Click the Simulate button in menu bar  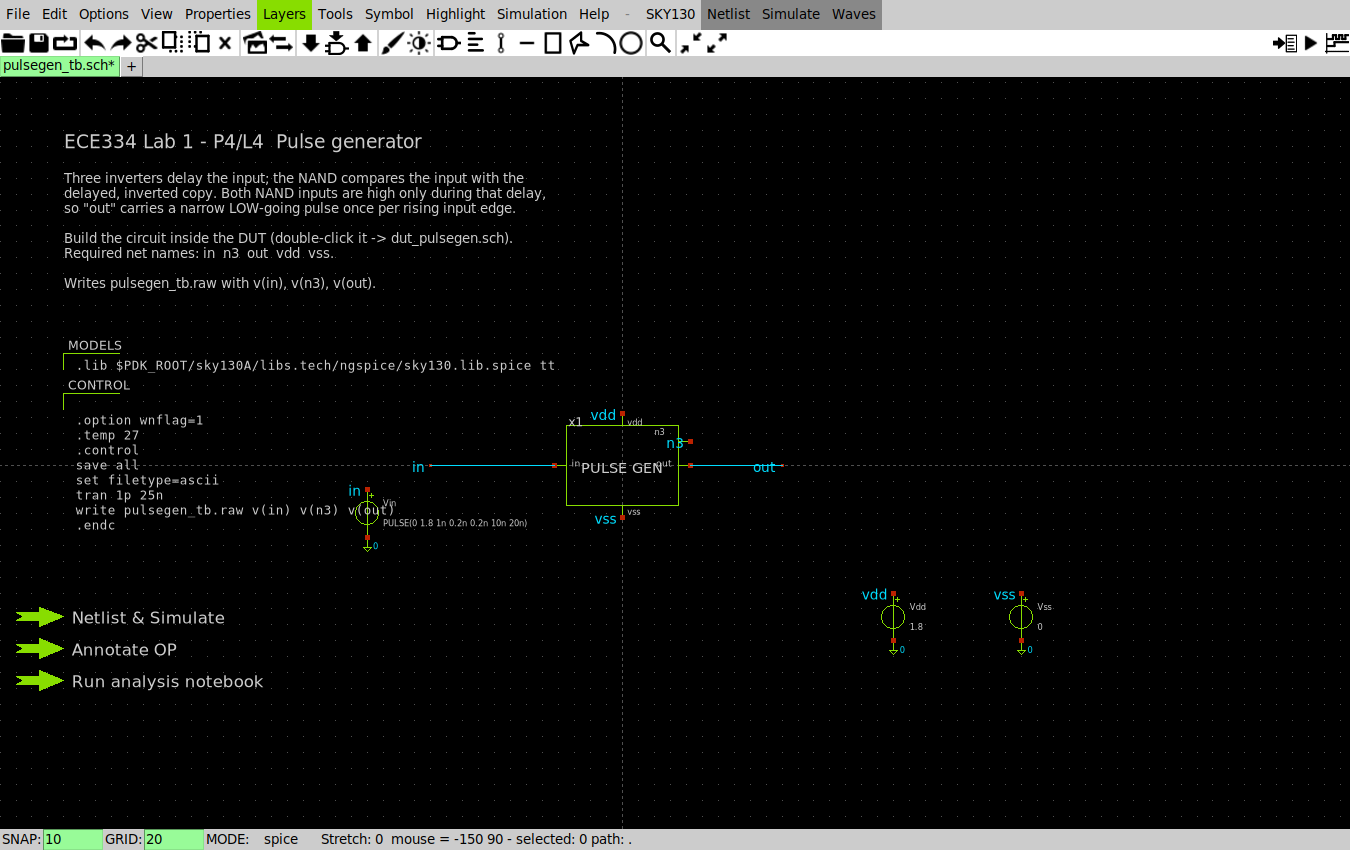point(791,14)
